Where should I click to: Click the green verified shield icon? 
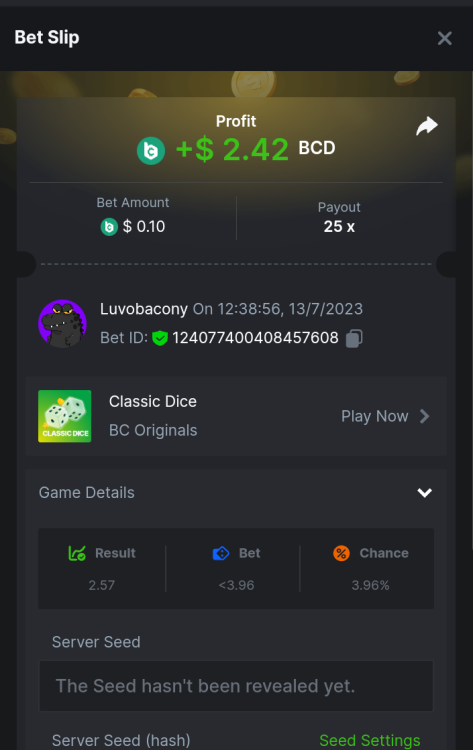(160, 338)
